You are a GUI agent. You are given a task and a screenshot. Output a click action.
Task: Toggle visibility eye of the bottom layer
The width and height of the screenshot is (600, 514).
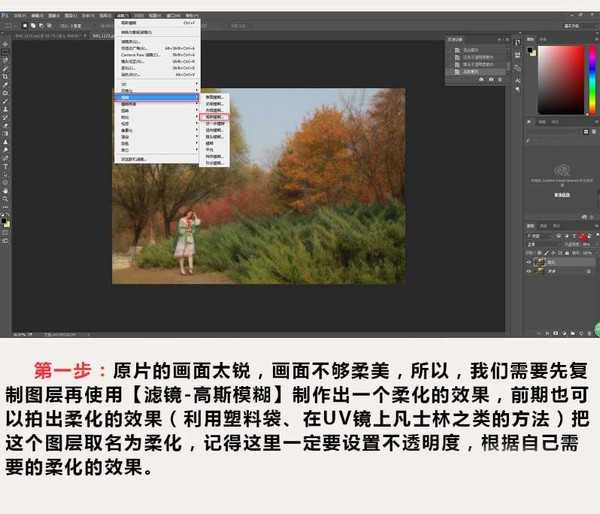point(530,270)
